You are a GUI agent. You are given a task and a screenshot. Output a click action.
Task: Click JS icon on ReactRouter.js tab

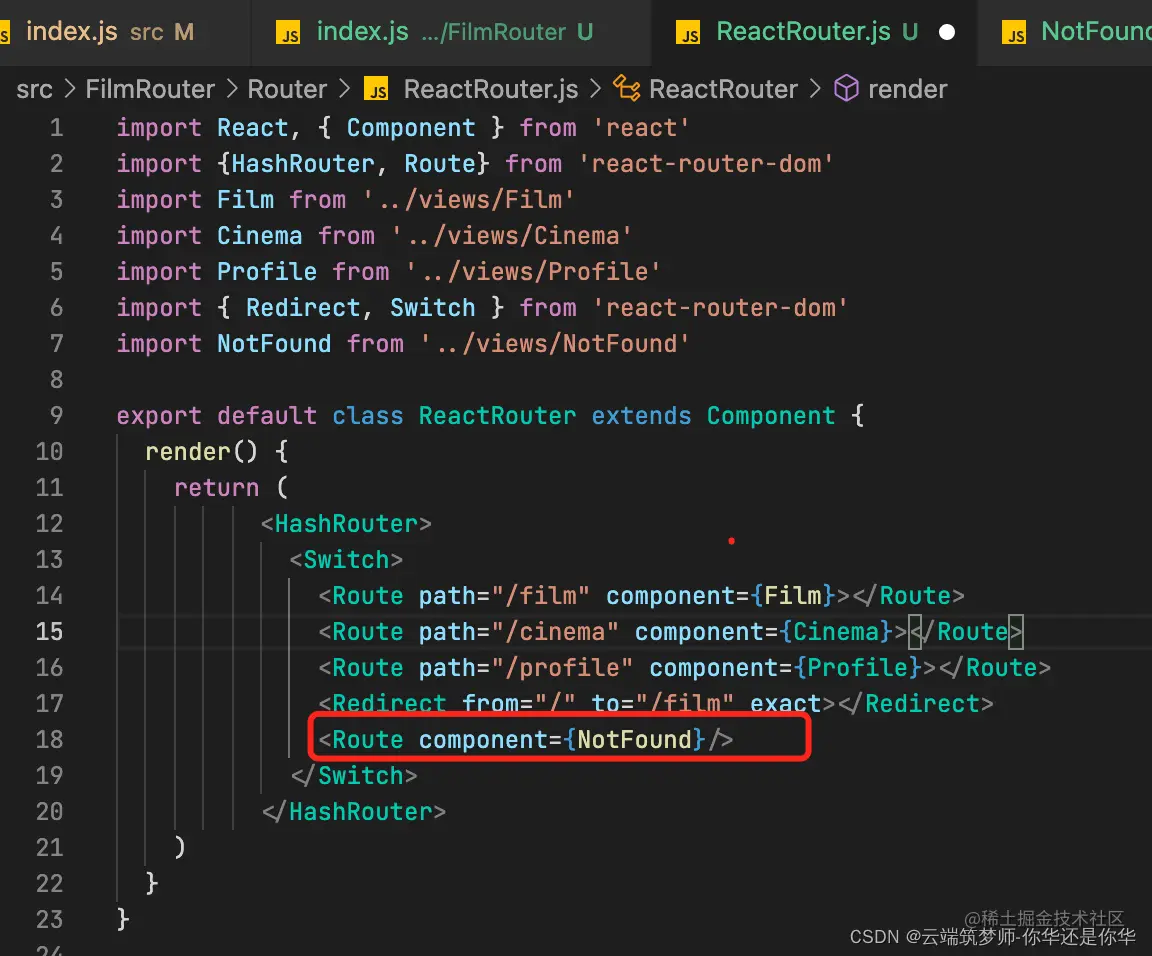click(688, 33)
